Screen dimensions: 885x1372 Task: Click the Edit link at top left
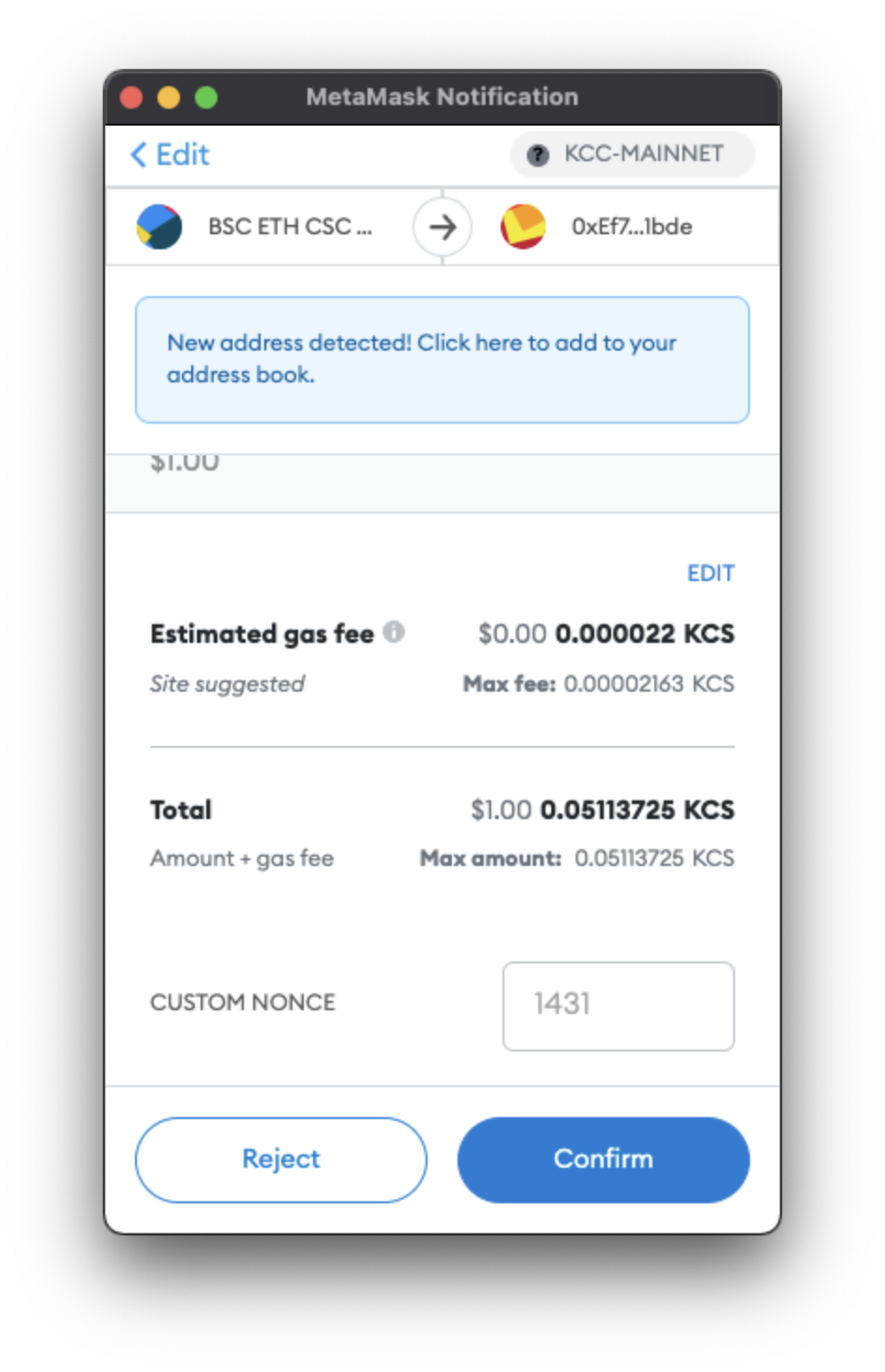[170, 155]
